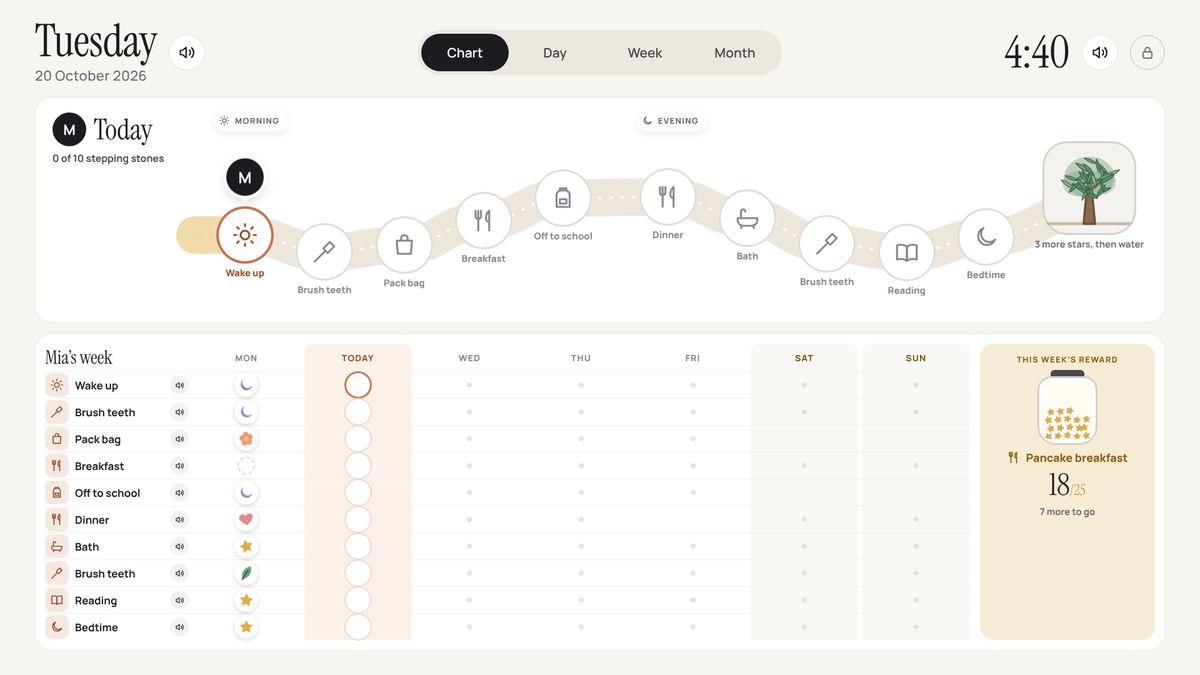Play sound for the Bath row
This screenshot has height=675, width=1200.
pyautogui.click(x=179, y=547)
